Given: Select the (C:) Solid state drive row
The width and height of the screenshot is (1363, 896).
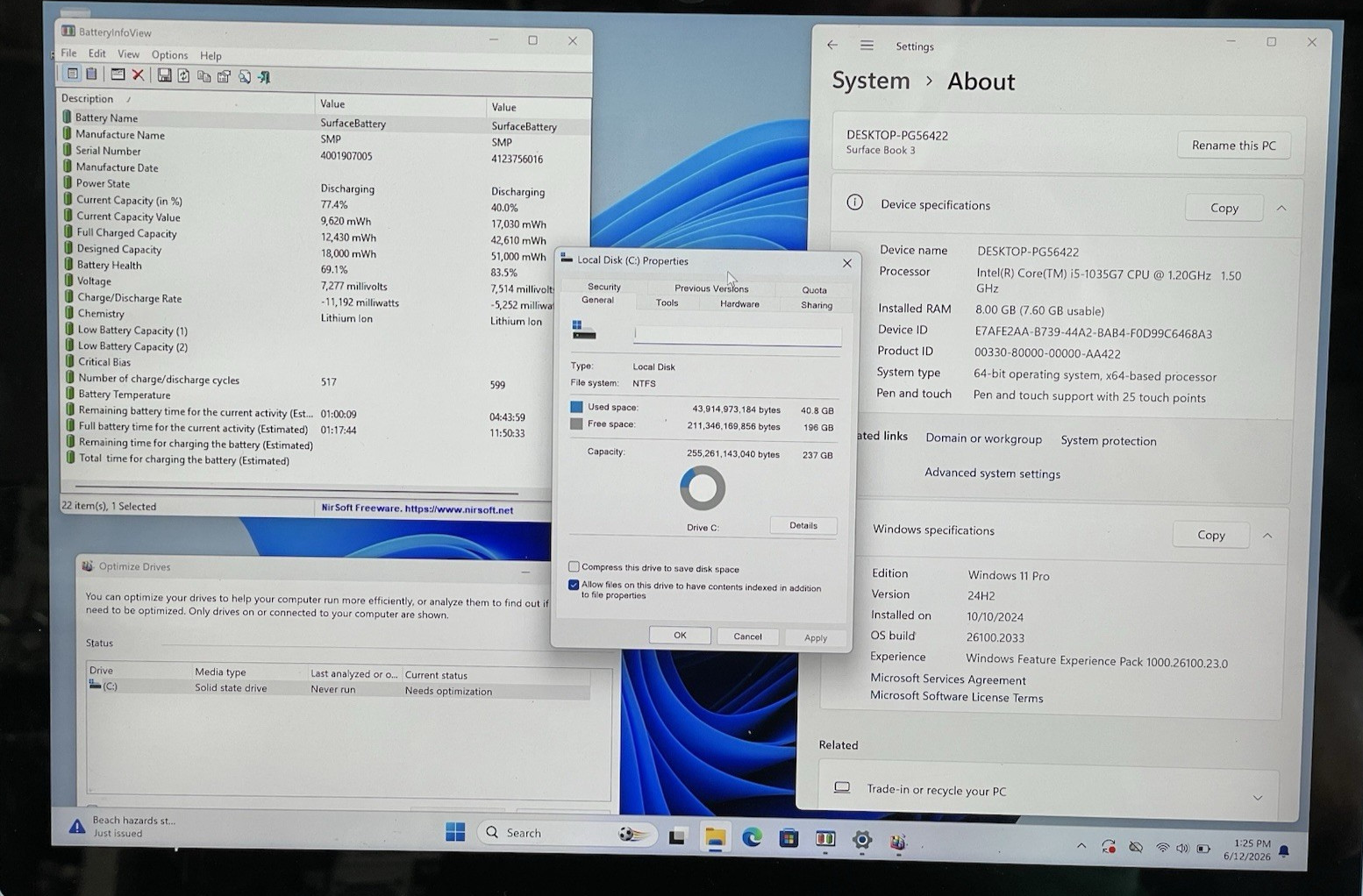Looking at the screenshot, I should (338, 689).
